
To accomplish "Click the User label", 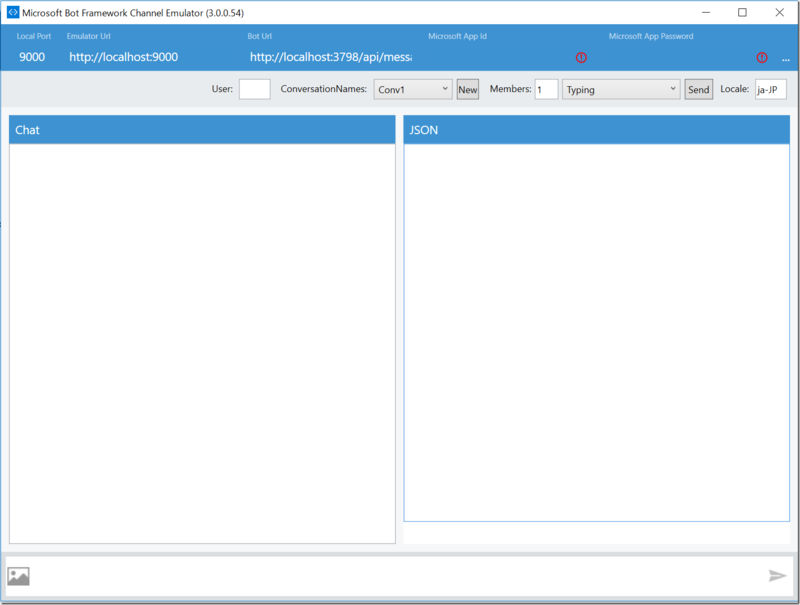I will (x=222, y=89).
